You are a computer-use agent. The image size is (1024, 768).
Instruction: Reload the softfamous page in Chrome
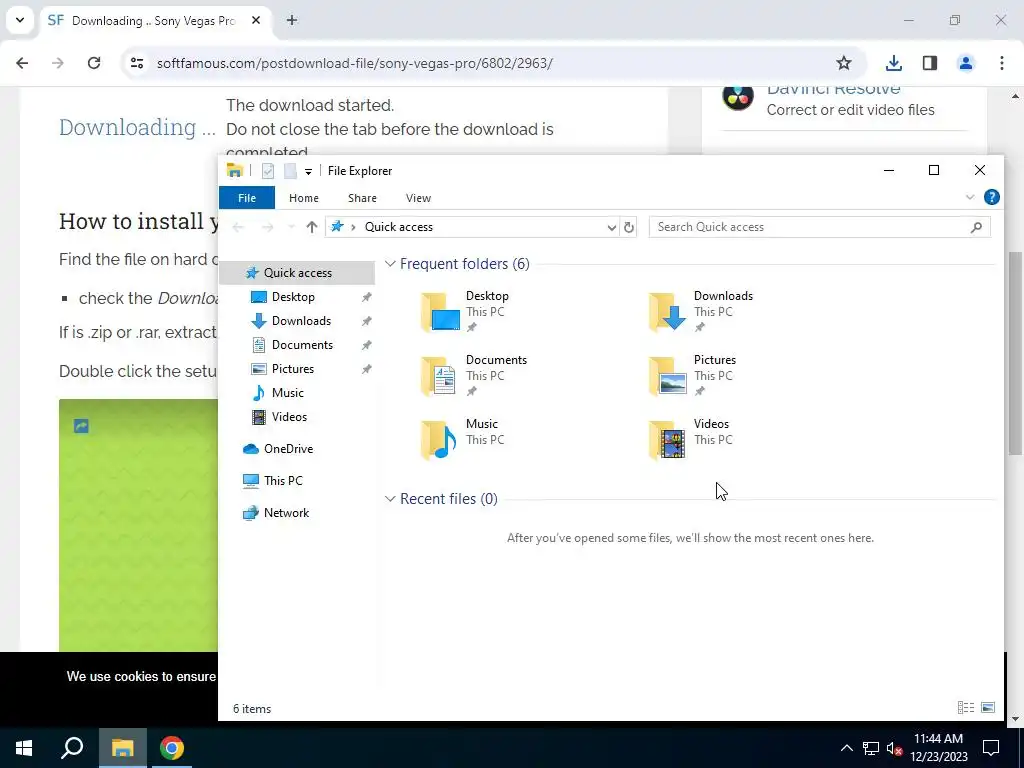click(94, 63)
